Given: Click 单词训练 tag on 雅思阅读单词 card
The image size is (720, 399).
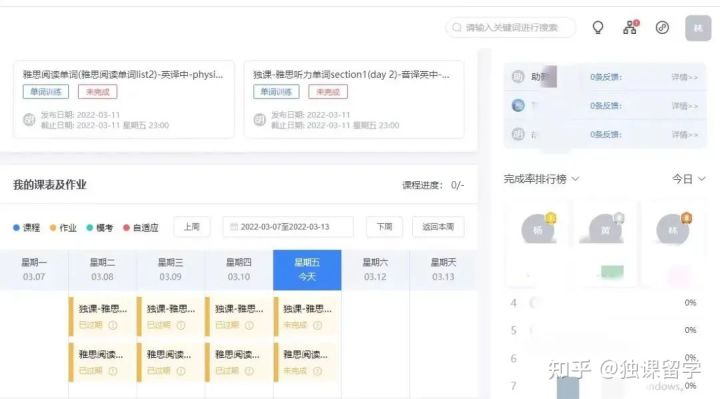Looking at the screenshot, I should (46, 92).
